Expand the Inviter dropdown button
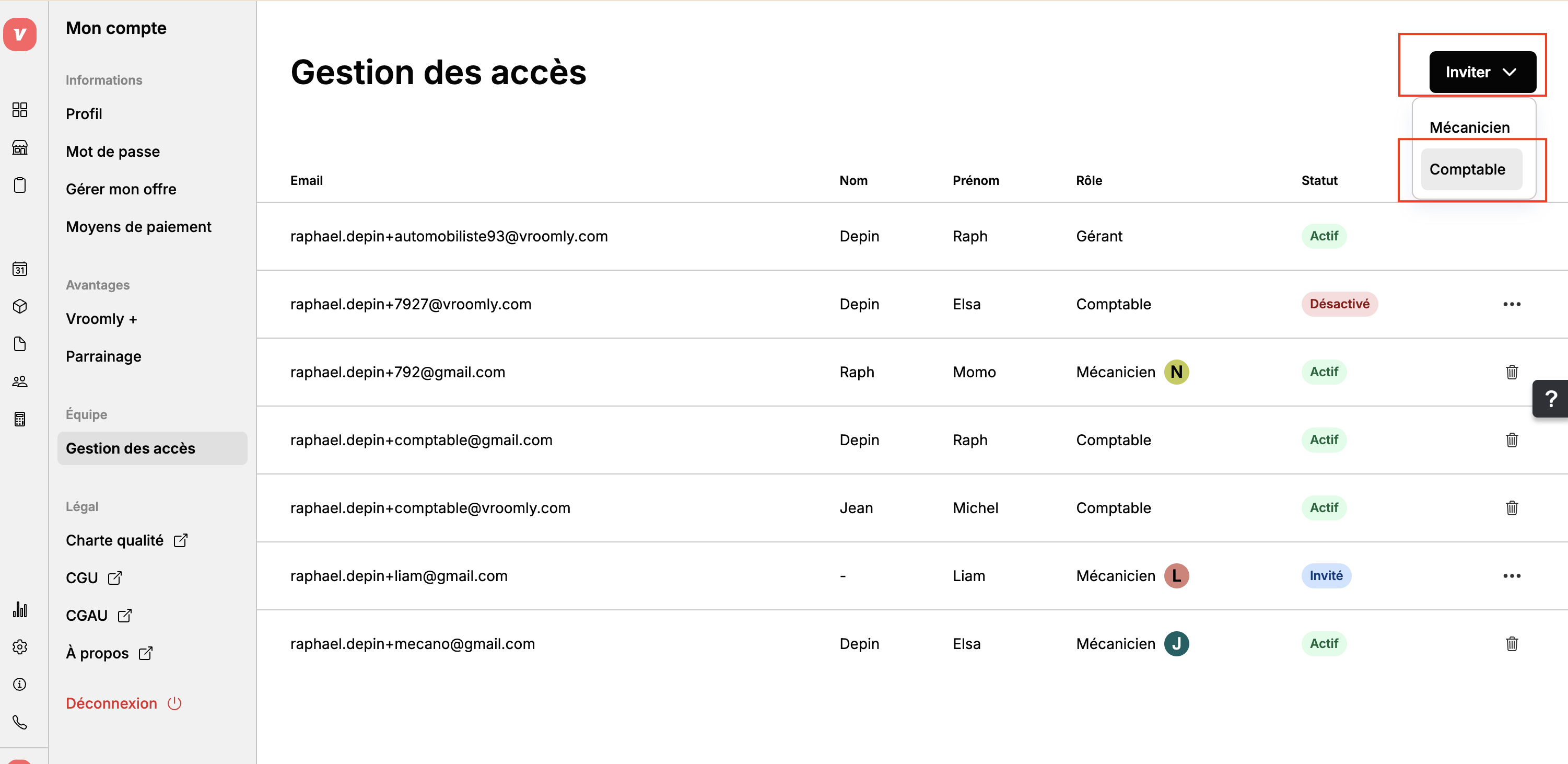Viewport: 1568px width, 764px height. click(x=1482, y=72)
